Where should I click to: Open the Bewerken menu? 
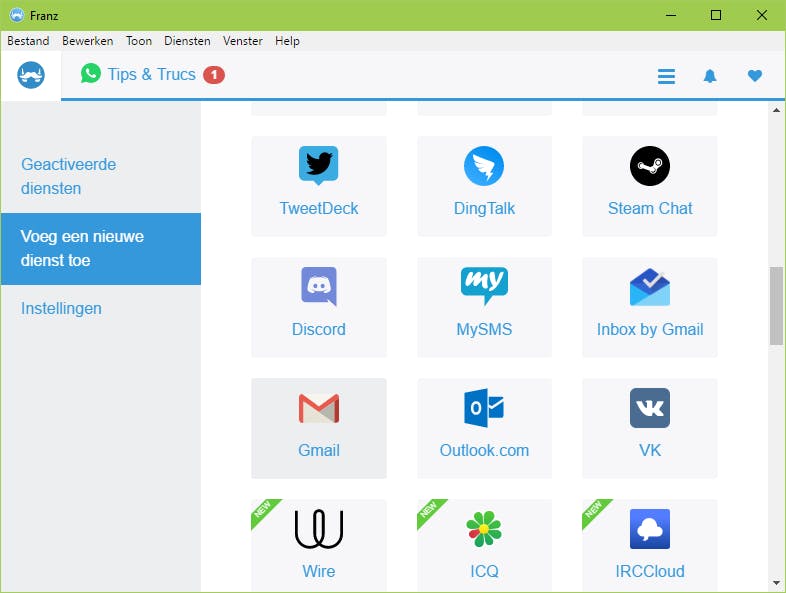tap(88, 41)
